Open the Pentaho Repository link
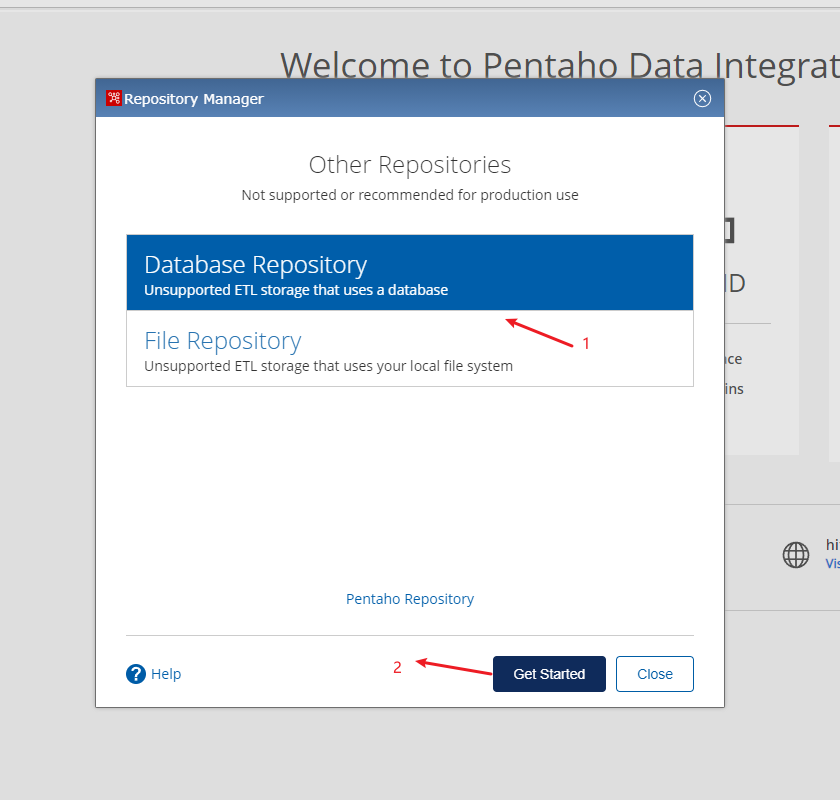Screen dimensions: 840x800 (410, 599)
